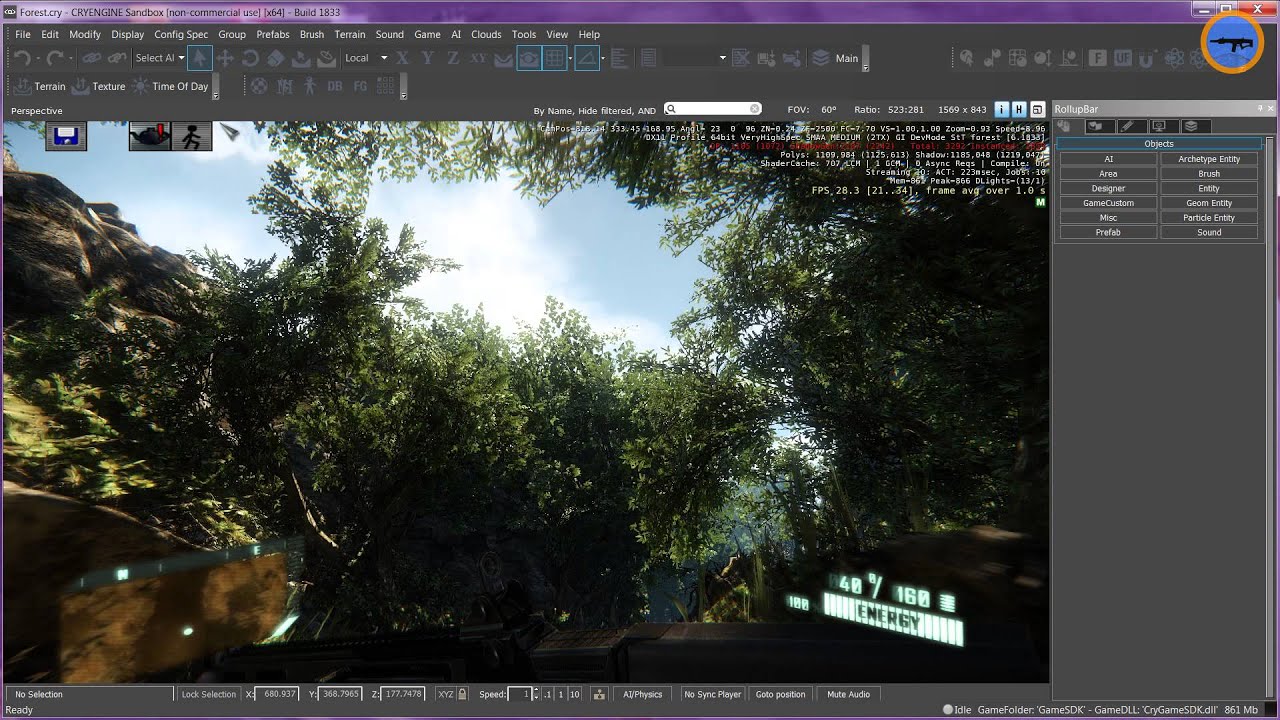Expand grid snap size dropdown arrow

point(570,58)
